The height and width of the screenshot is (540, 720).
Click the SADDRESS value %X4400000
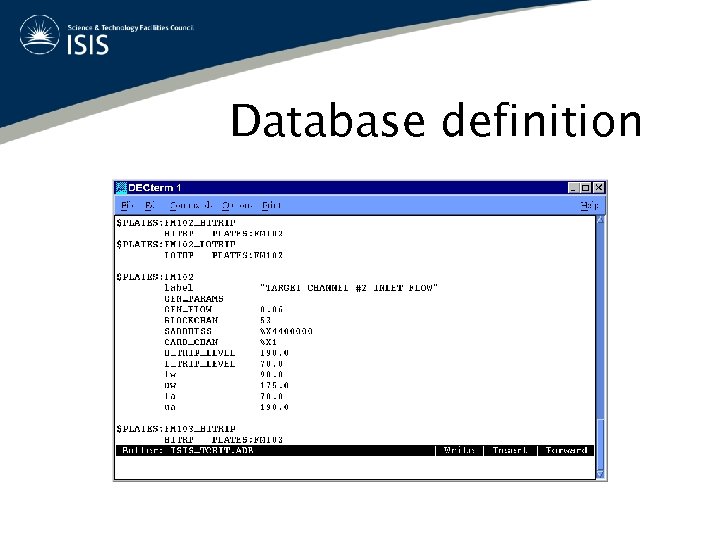click(x=286, y=332)
